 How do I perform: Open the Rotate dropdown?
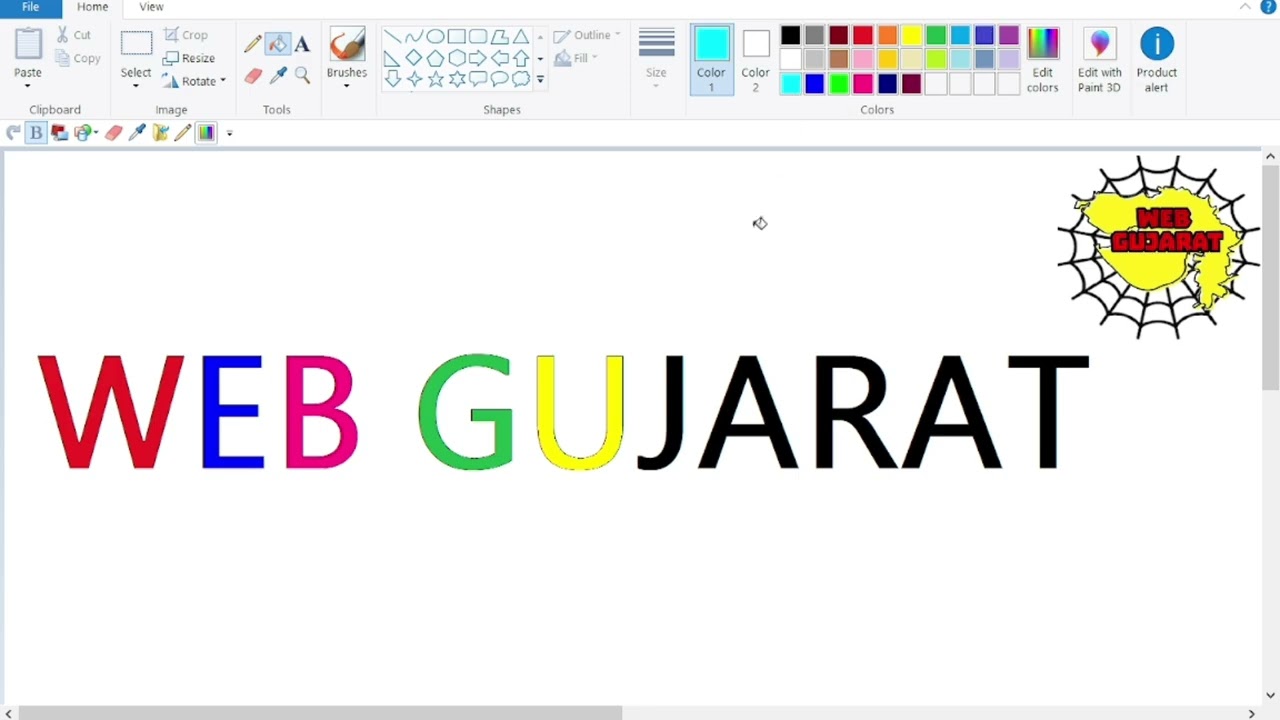point(194,81)
